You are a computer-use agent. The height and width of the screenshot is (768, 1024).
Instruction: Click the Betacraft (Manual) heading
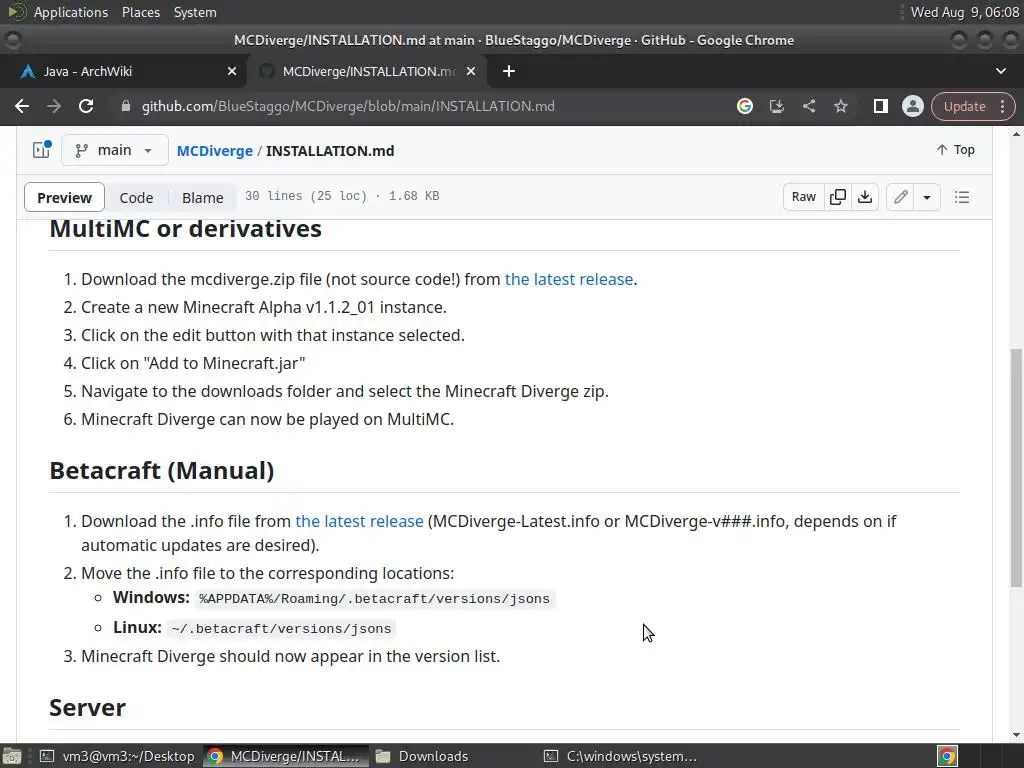point(162,471)
